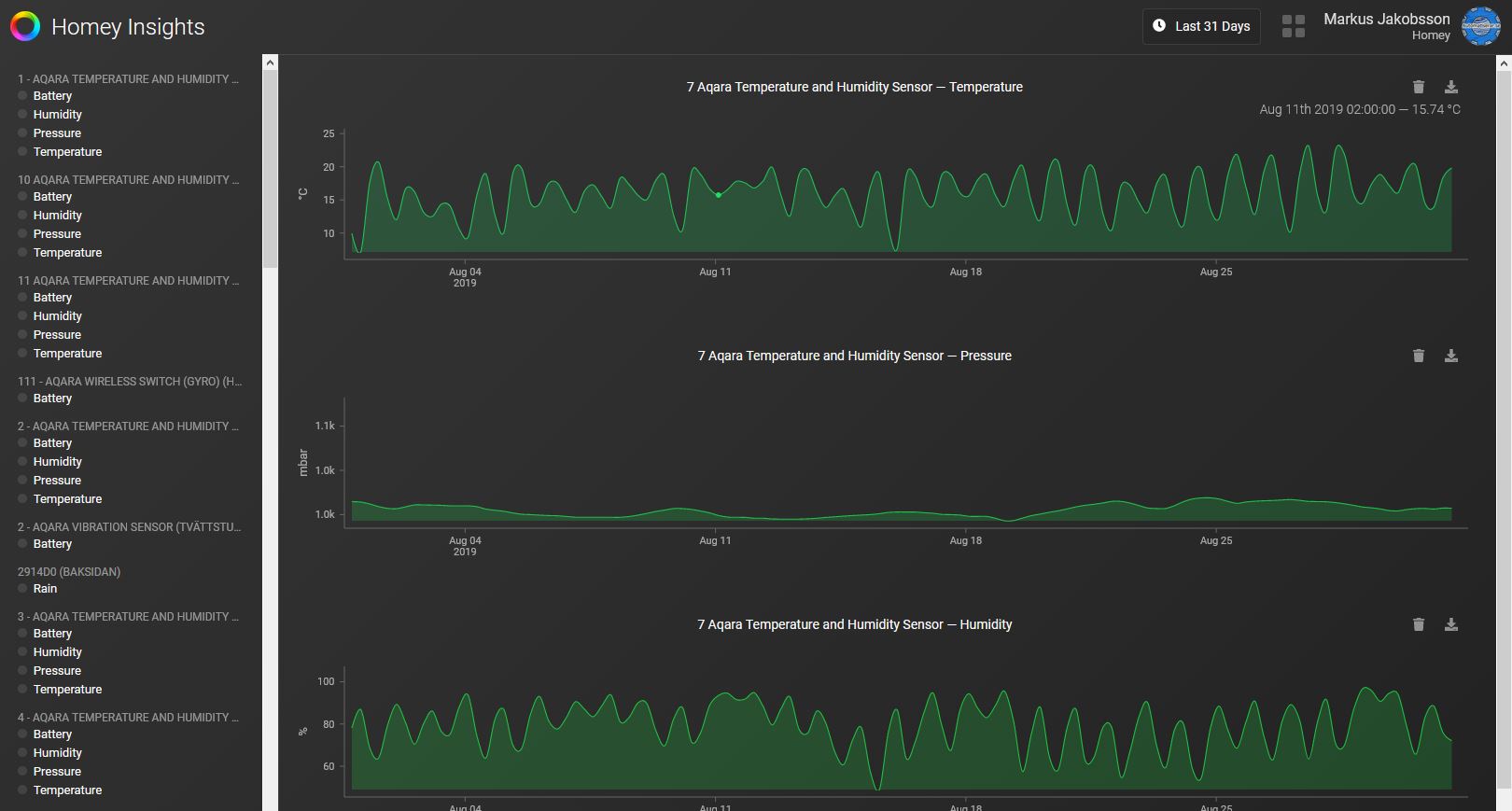Click the Homey Insights title
This screenshot has height=811, width=1512.
(x=128, y=27)
